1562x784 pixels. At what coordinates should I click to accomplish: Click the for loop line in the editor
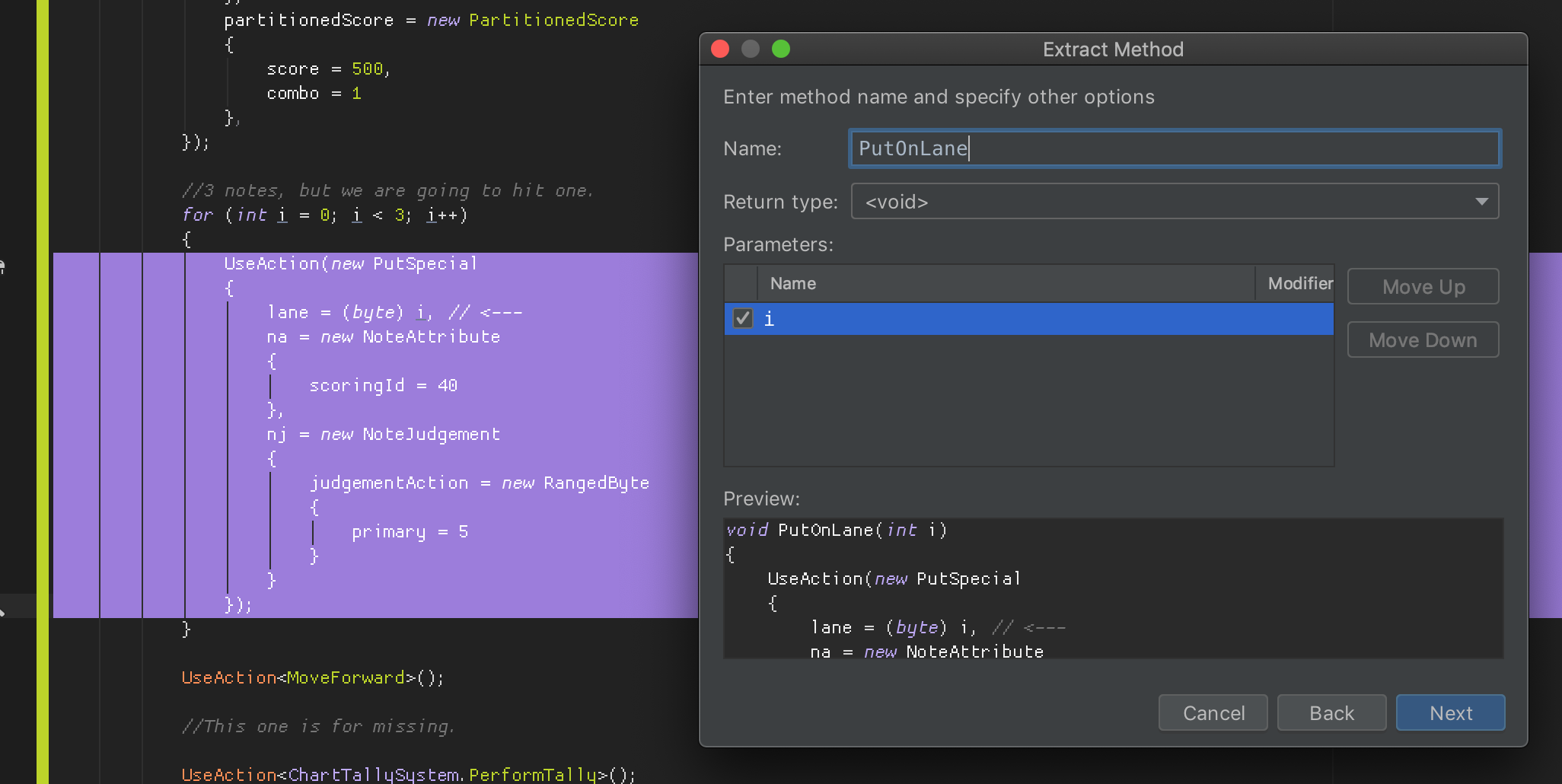324,215
